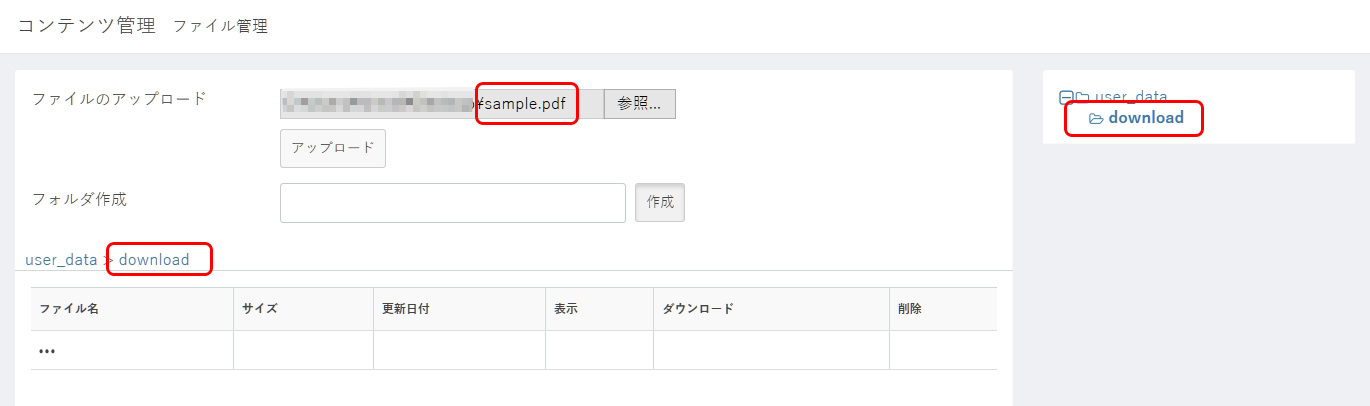Image resolution: width=1370 pixels, height=406 pixels.
Task: Select user_data in the folder tree
Action: 1131,97
